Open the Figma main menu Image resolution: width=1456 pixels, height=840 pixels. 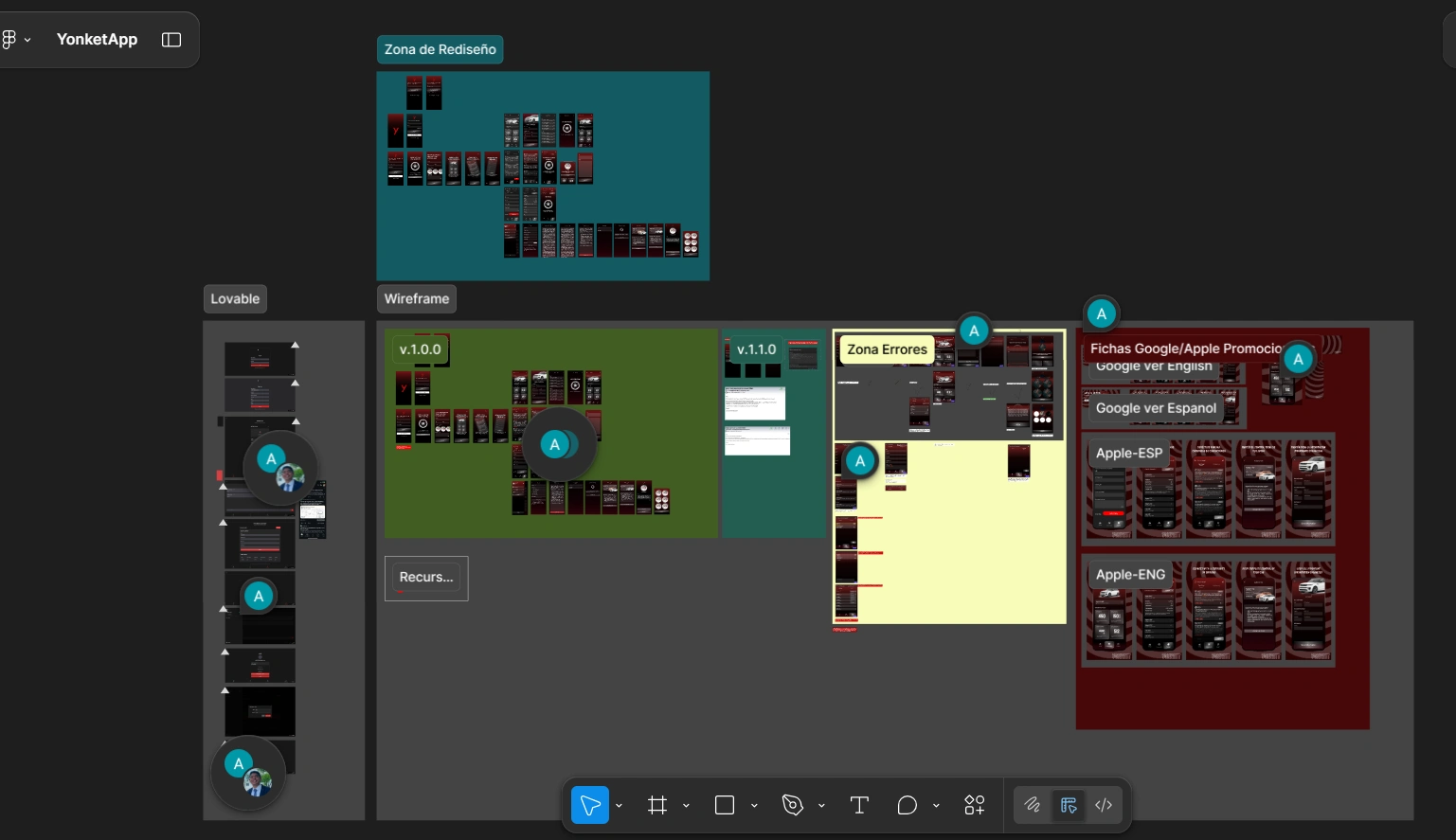pos(9,40)
